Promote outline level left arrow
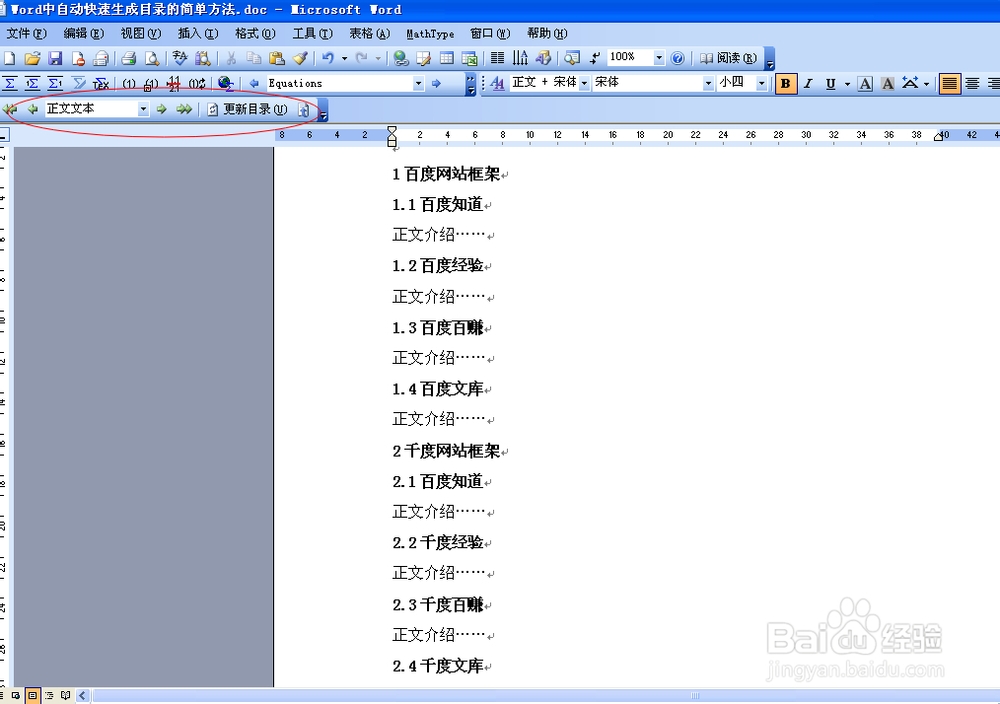The height and width of the screenshot is (704, 1000). coord(33,109)
